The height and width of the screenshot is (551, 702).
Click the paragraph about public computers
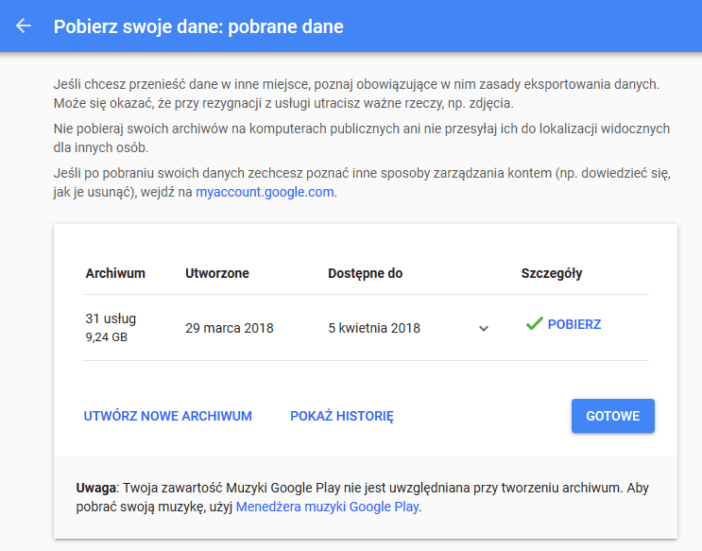tap(362, 138)
